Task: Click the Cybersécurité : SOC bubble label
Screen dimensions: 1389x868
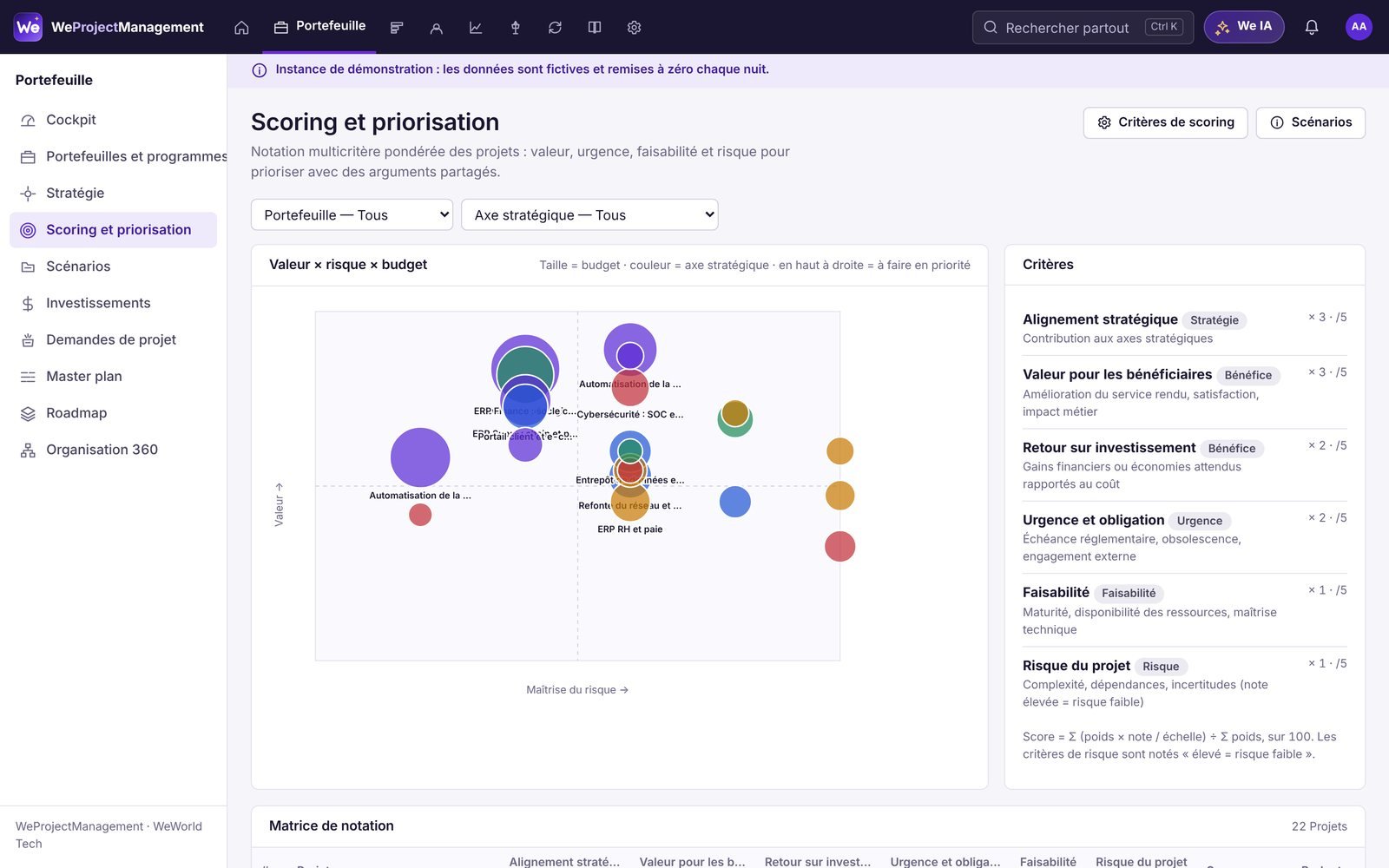Action: click(629, 415)
